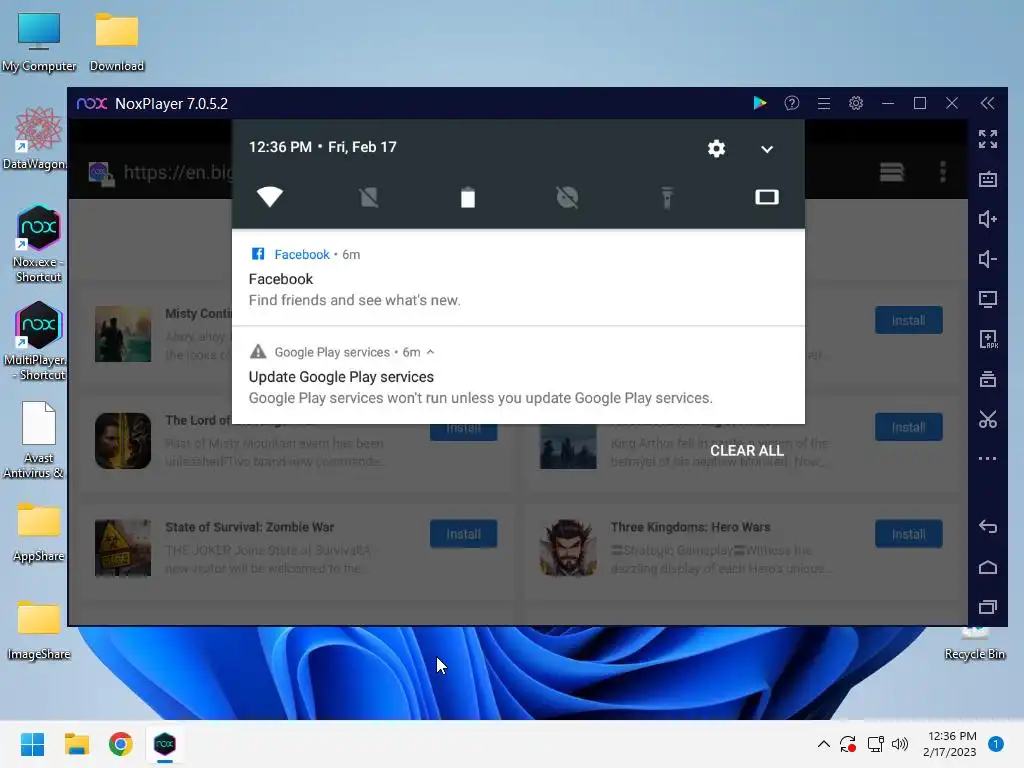This screenshot has width=1024, height=768.
Task: Select ImageShare folder on desktop
Action: pos(39,630)
